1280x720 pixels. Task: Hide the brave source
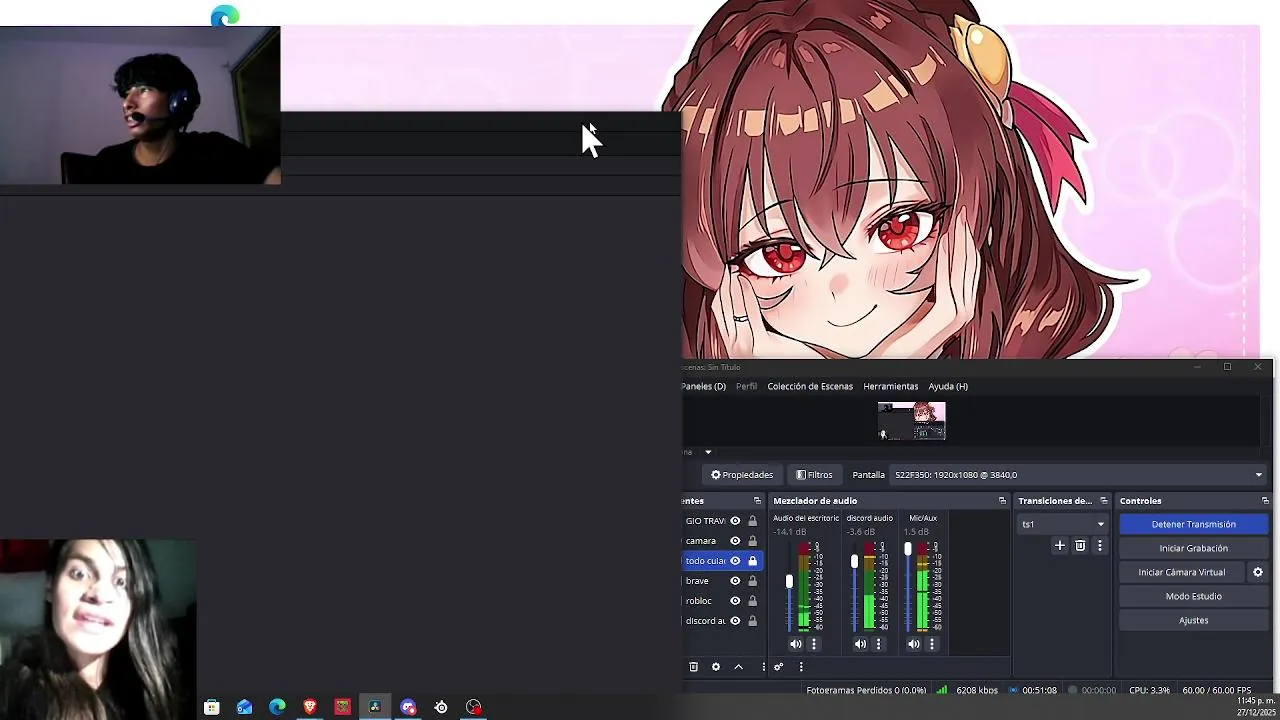[x=735, y=580]
